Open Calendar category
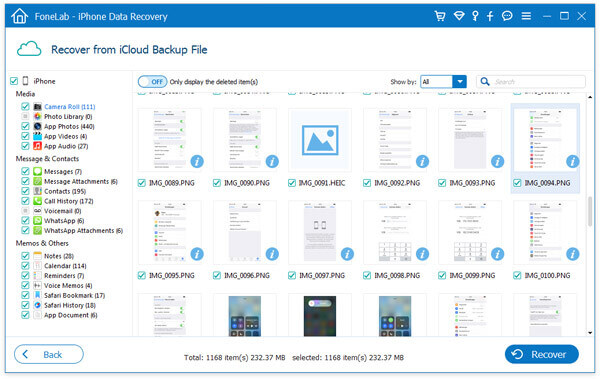 tap(65, 266)
